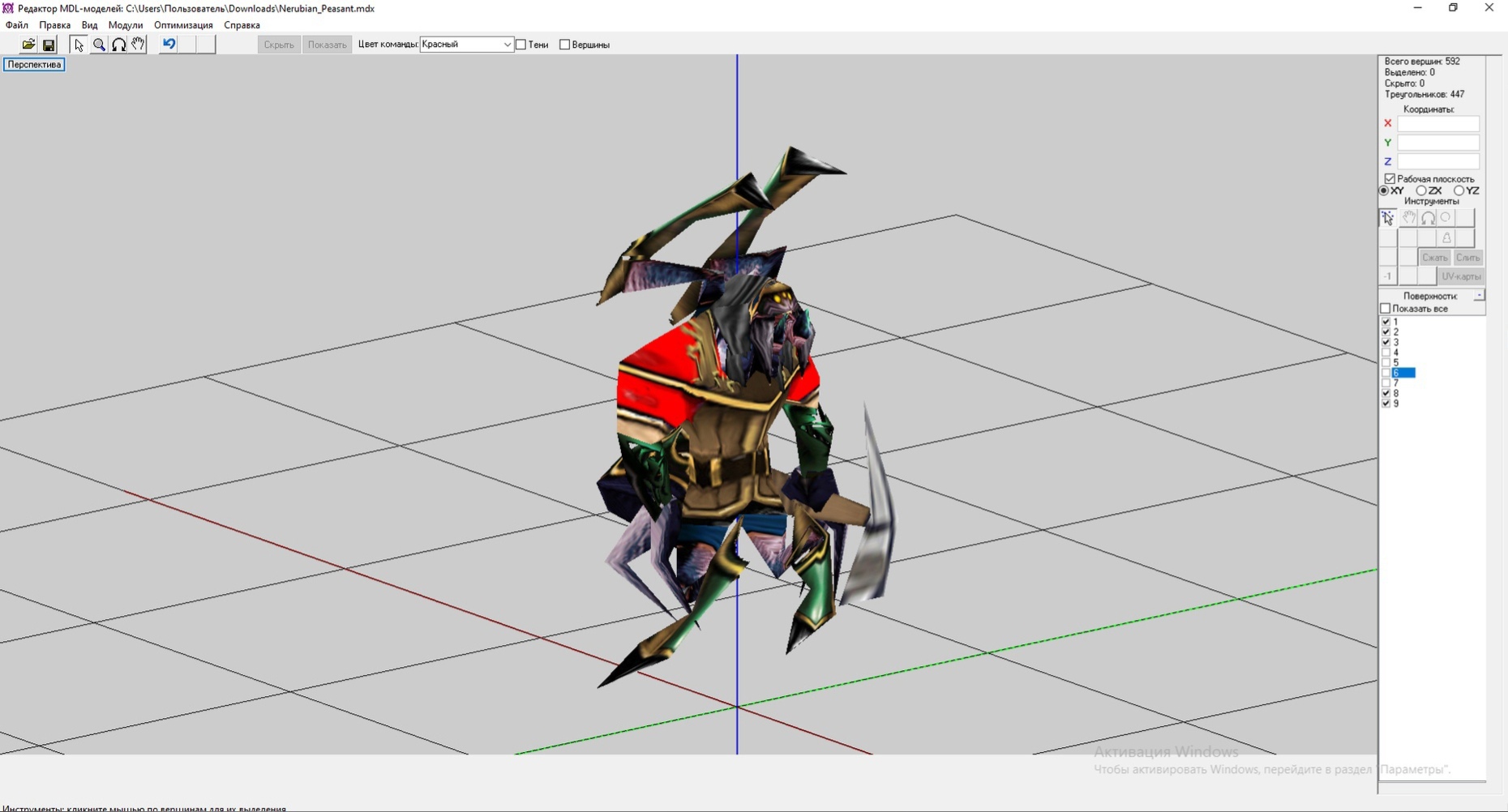Click the Скрыть button
This screenshot has height=812, width=1508.
[279, 45]
